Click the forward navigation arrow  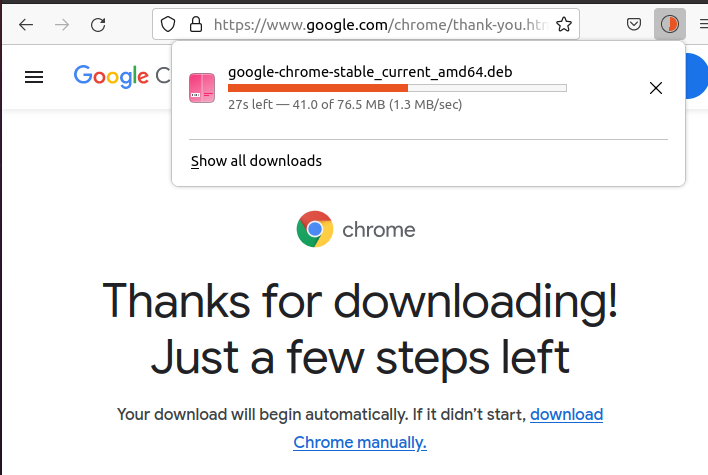62,24
